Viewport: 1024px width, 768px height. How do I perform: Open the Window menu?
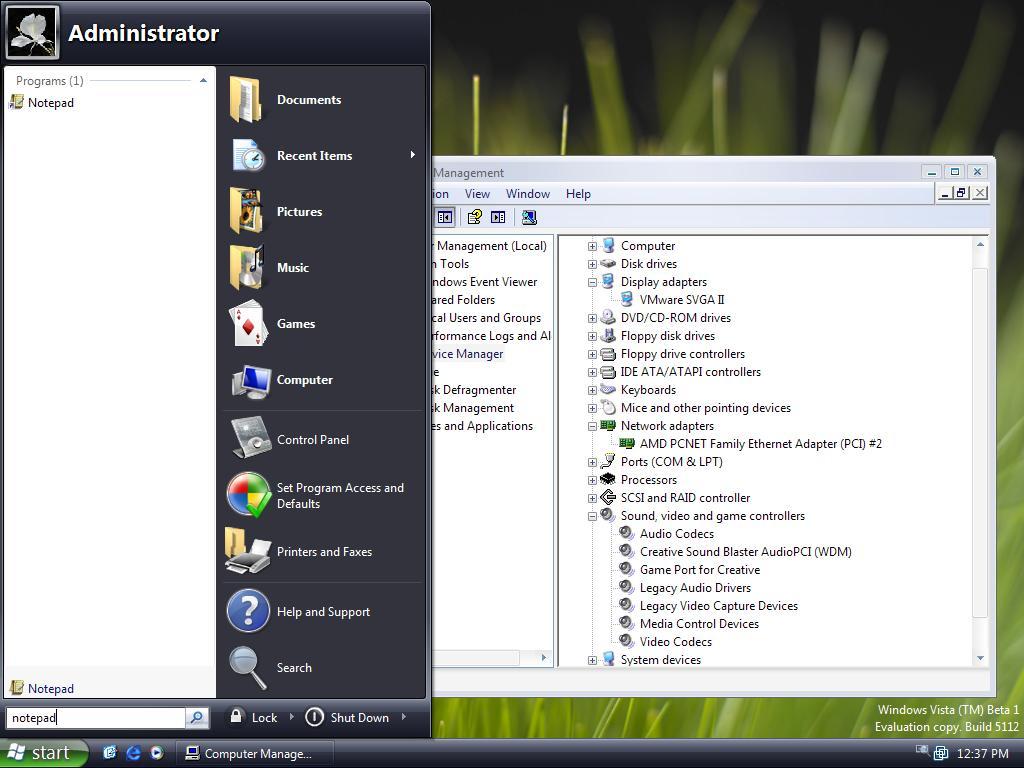pos(527,194)
